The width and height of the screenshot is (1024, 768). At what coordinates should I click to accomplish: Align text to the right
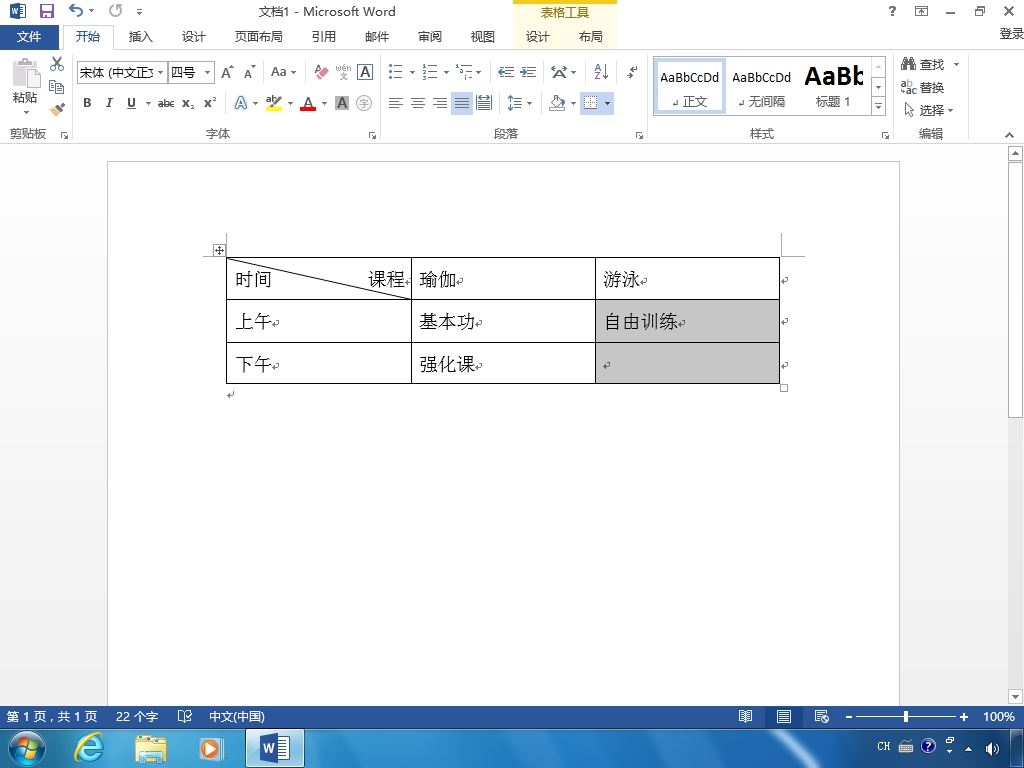click(x=440, y=103)
